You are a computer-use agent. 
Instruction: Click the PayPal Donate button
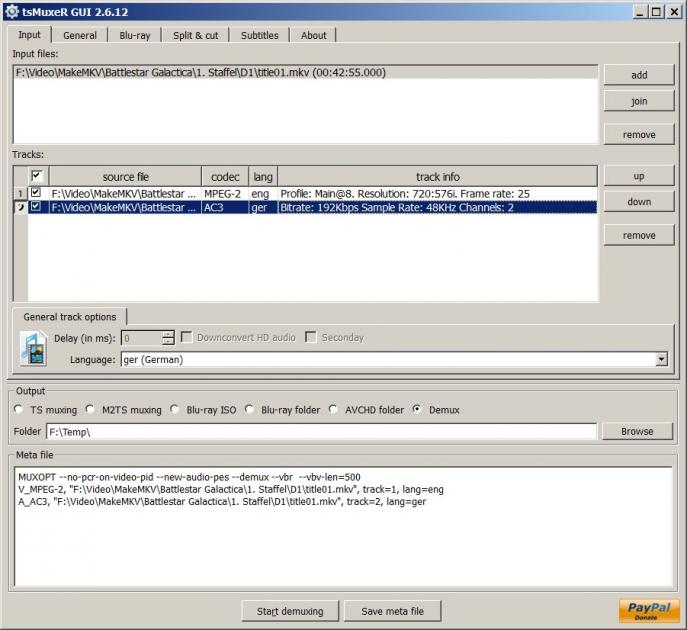pos(649,610)
